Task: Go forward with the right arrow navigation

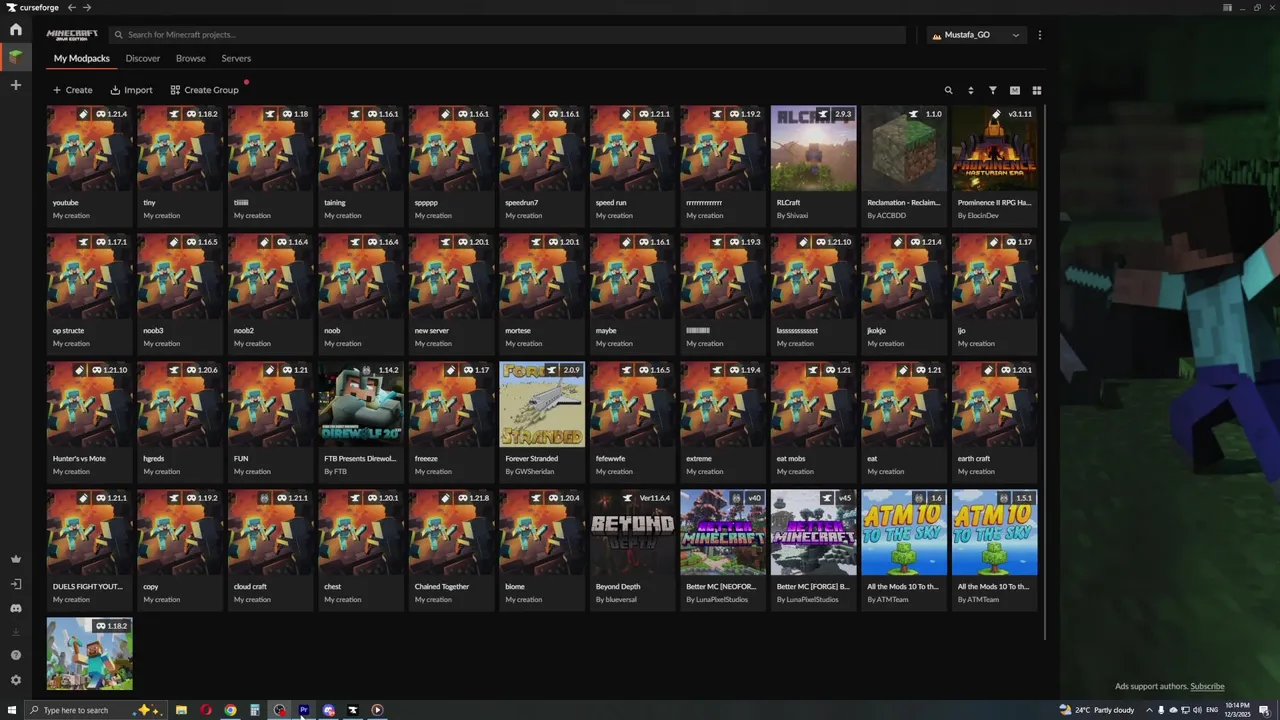Action: (87, 7)
